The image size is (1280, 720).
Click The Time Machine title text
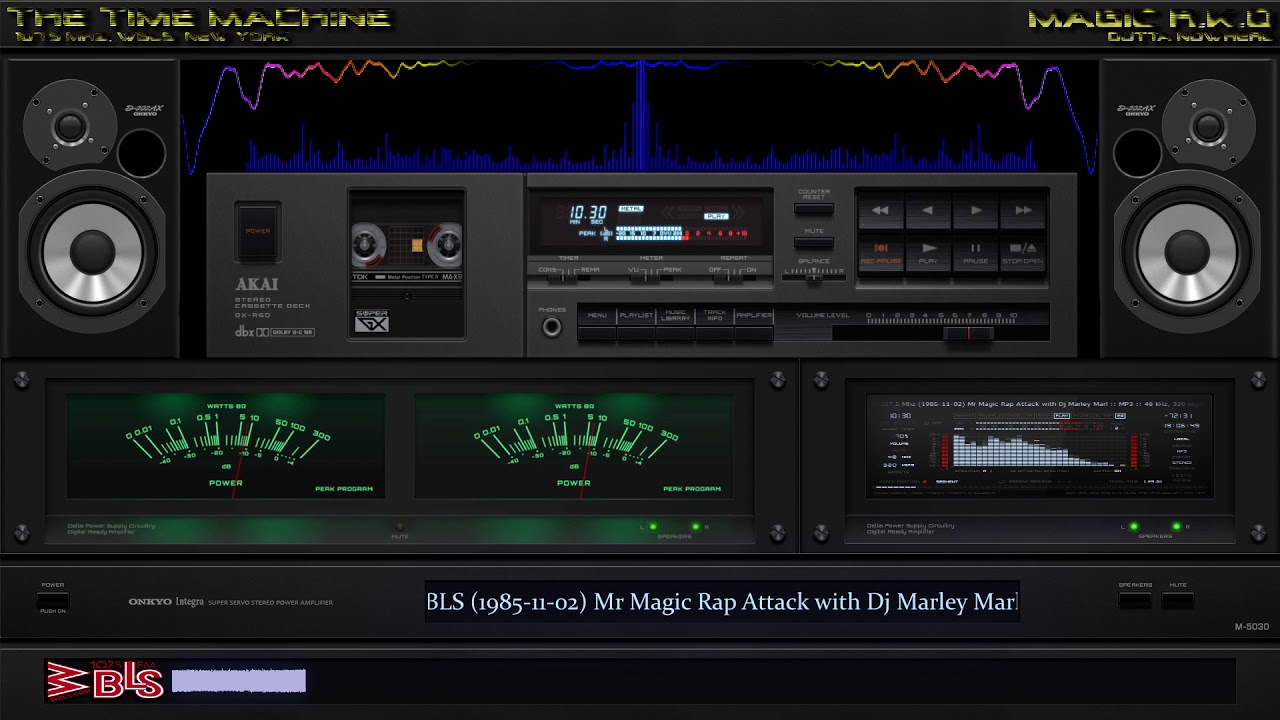tap(199, 18)
